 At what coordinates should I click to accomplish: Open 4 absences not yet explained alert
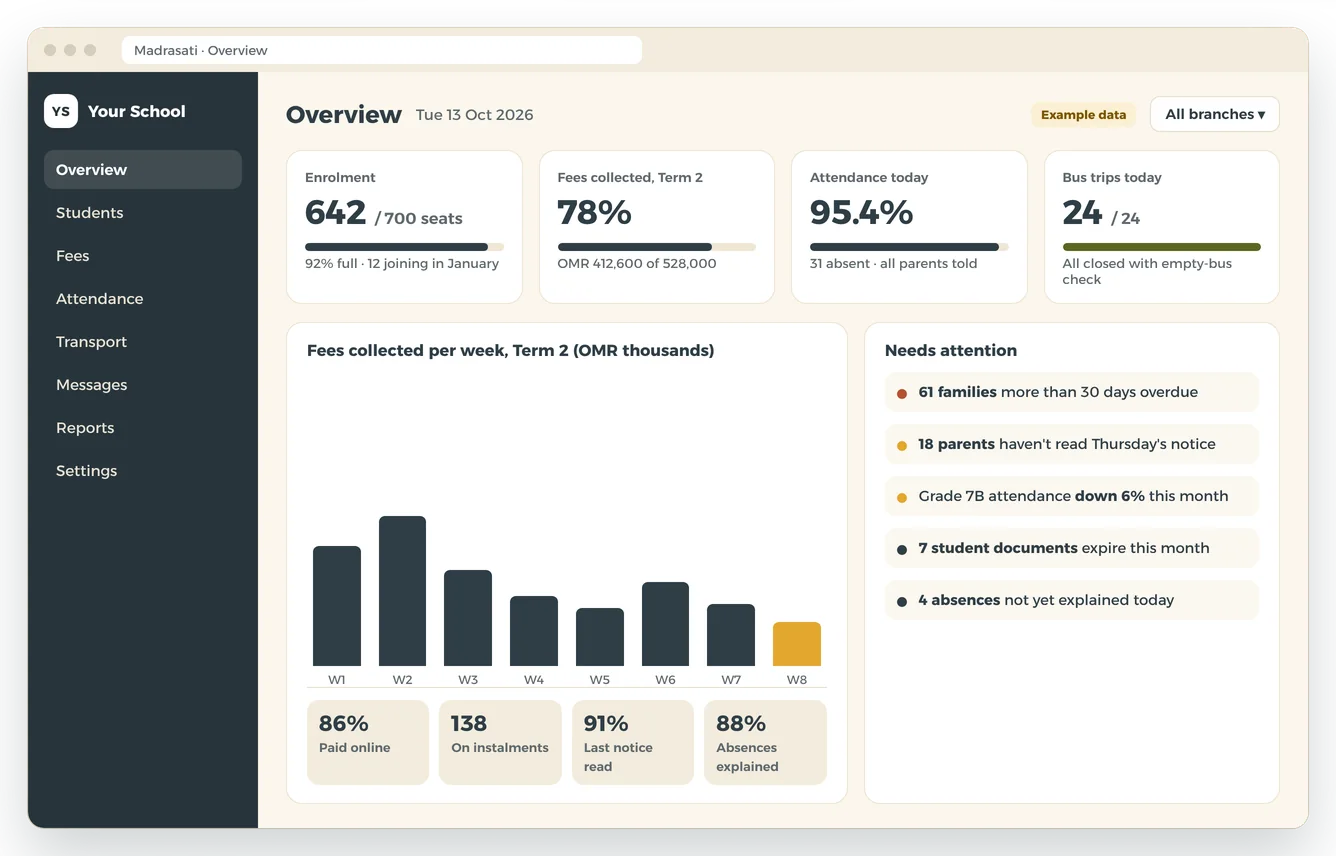click(1071, 600)
